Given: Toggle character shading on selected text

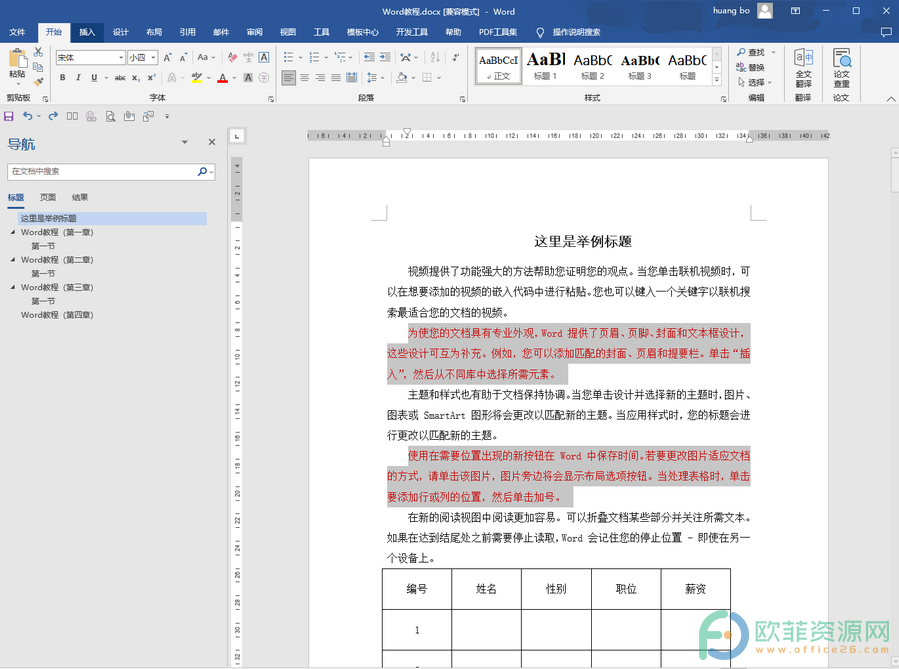Looking at the screenshot, I should click(248, 77).
